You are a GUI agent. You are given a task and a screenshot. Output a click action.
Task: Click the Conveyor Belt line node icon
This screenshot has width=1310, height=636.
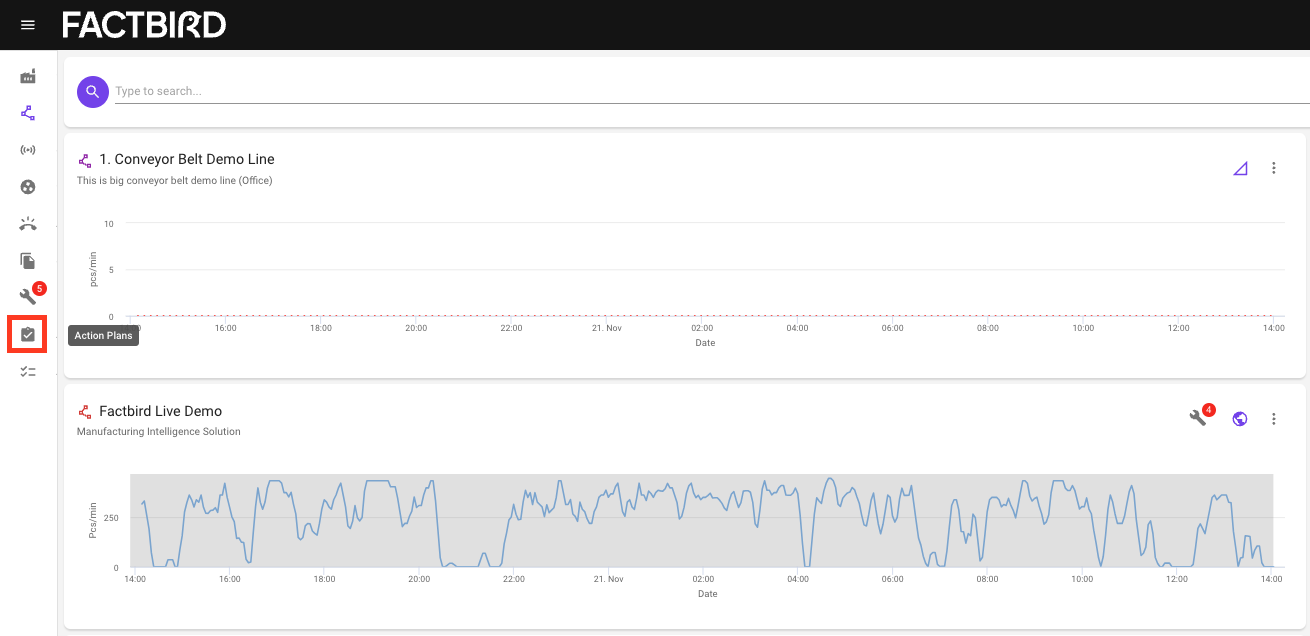point(85,160)
